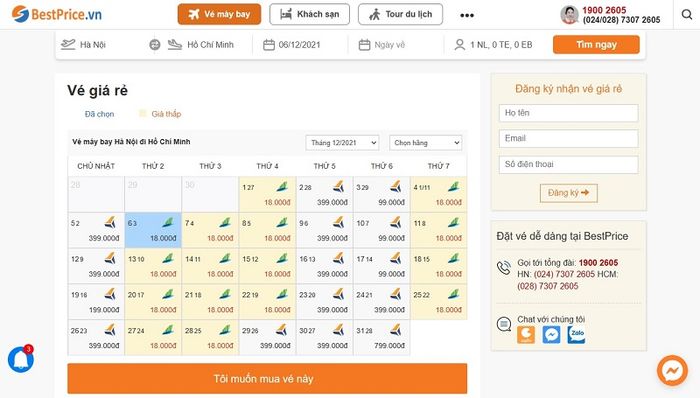Switch to the Khách sạn tab

tap(309, 14)
